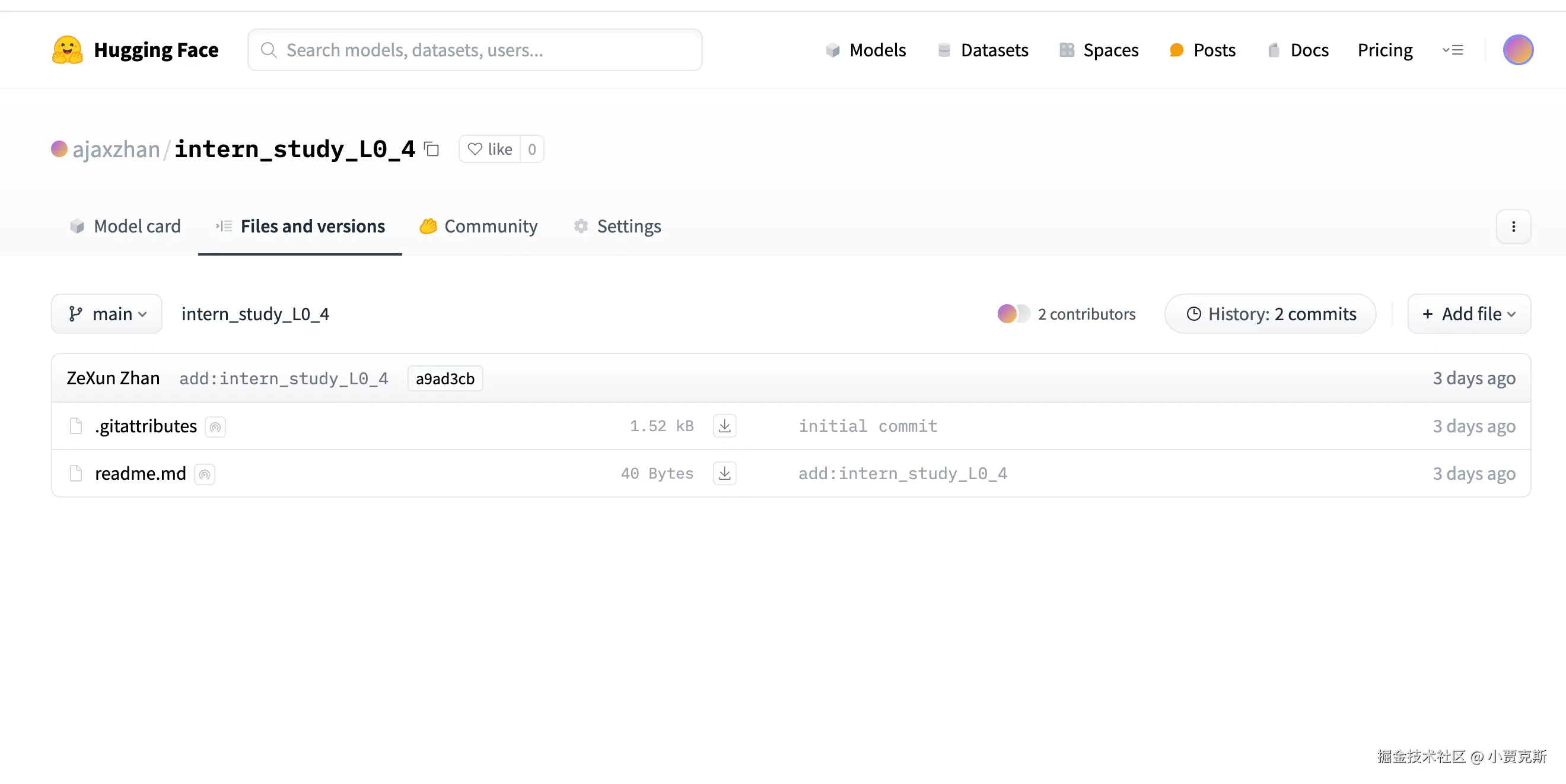Open the user profile avatar at top right
Screen dimensions: 1566x784
pyautogui.click(x=1517, y=50)
